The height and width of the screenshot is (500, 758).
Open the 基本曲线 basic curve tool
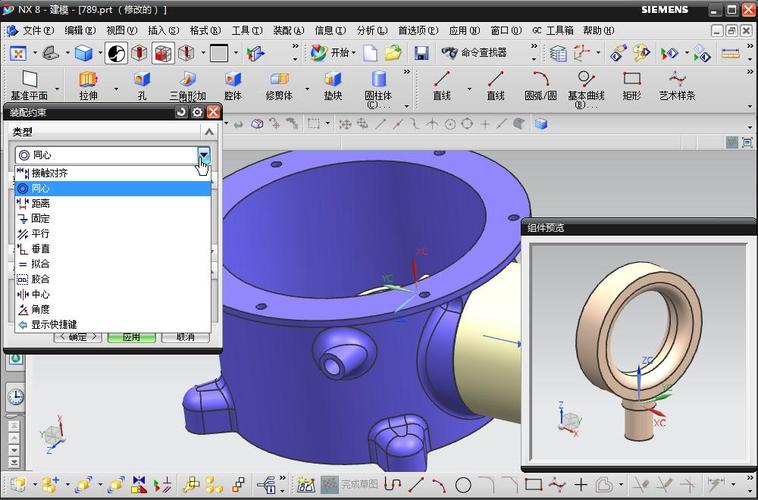[x=586, y=88]
